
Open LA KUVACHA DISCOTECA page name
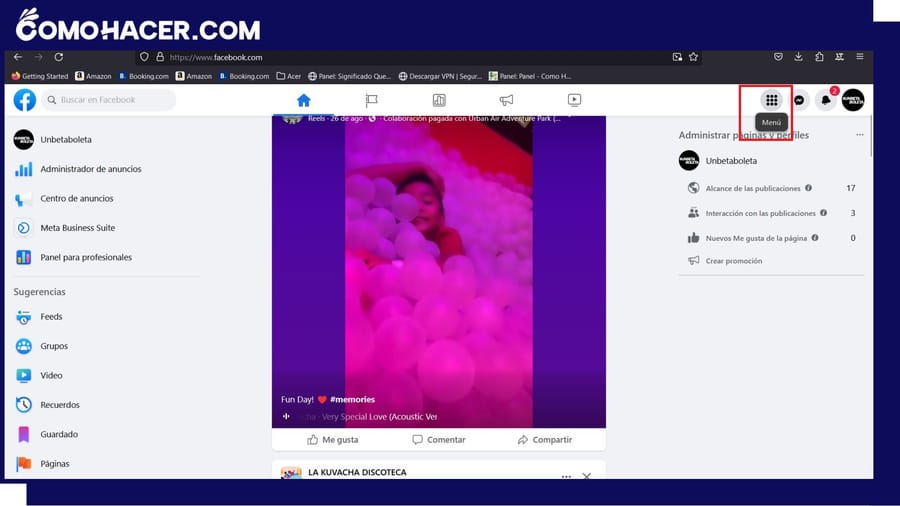pyautogui.click(x=357, y=472)
